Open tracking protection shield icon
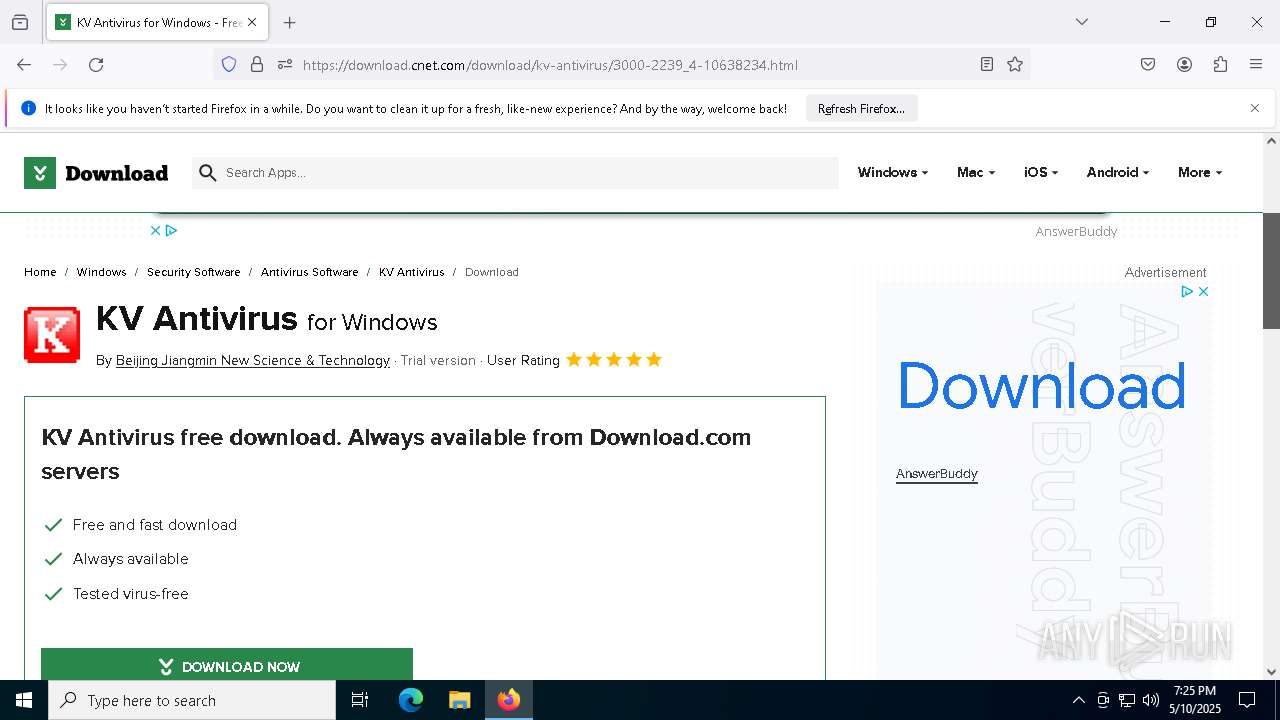Image resolution: width=1280 pixels, height=720 pixels. click(229, 65)
